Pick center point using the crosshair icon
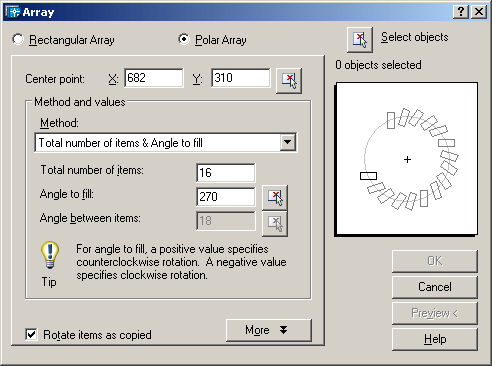Screen dimensions: 492x366 click(289, 81)
